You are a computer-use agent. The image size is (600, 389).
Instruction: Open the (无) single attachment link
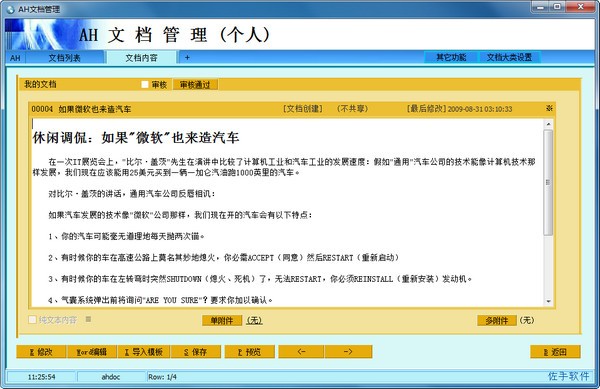pos(254,321)
